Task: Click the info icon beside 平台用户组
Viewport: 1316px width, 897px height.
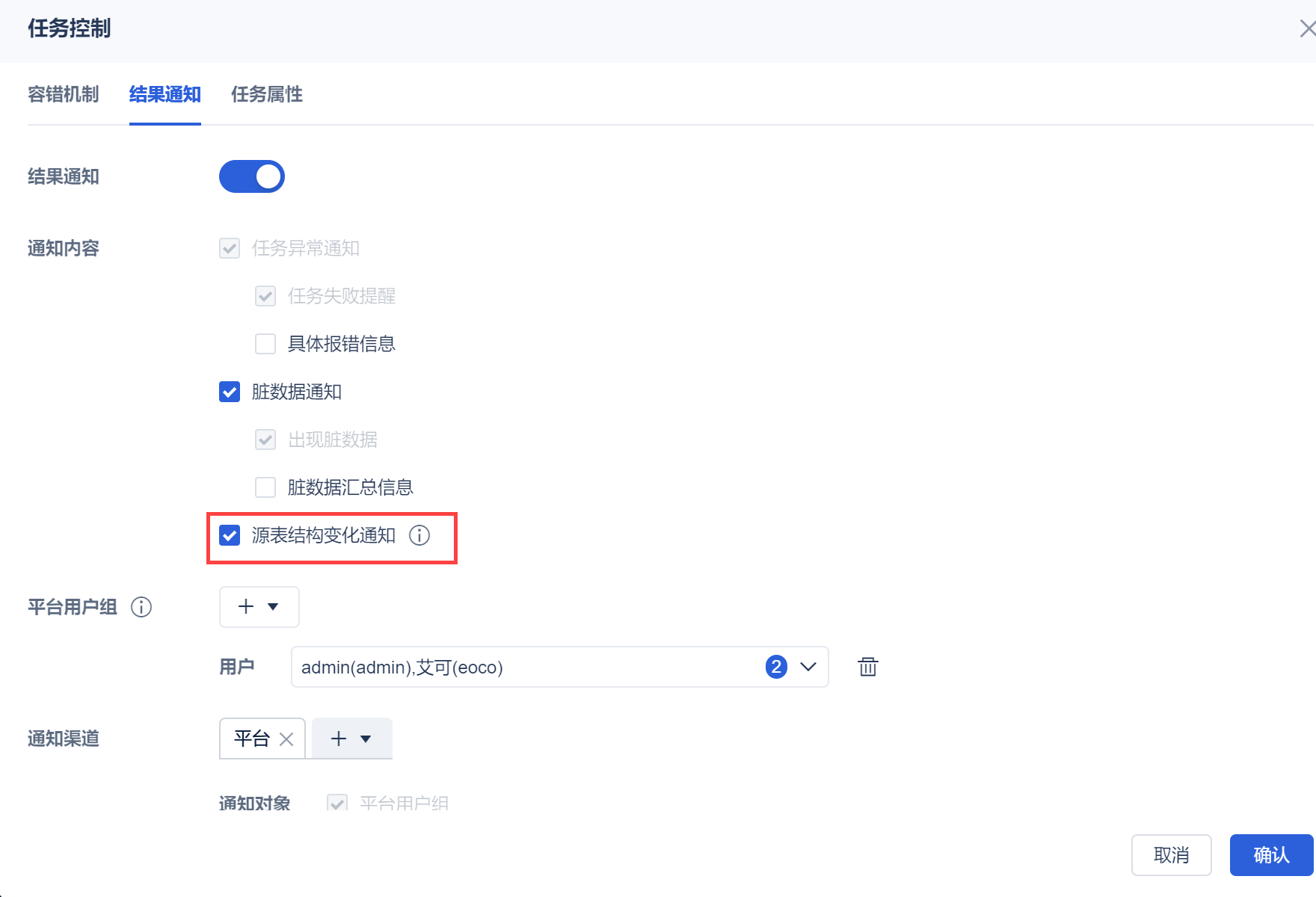Action: [141, 607]
